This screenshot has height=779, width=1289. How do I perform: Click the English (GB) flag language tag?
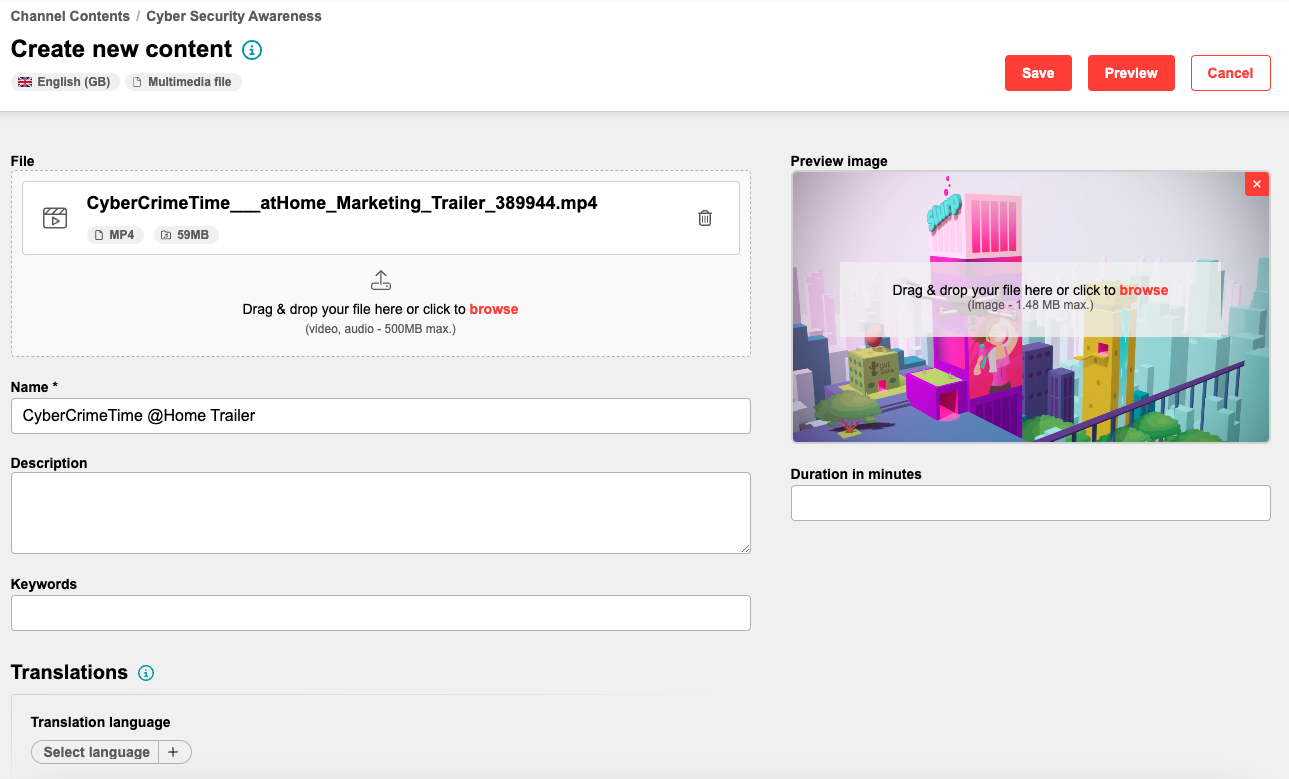[65, 82]
